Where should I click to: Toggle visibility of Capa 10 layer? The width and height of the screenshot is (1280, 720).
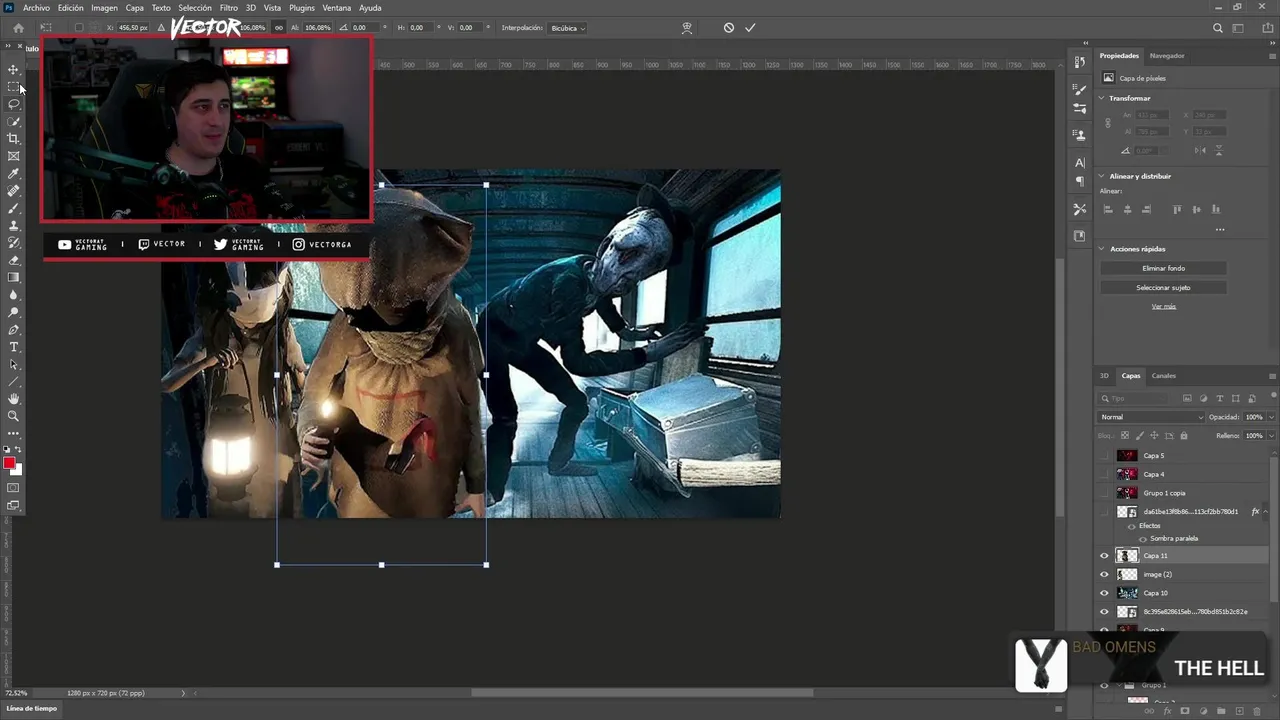1104,593
